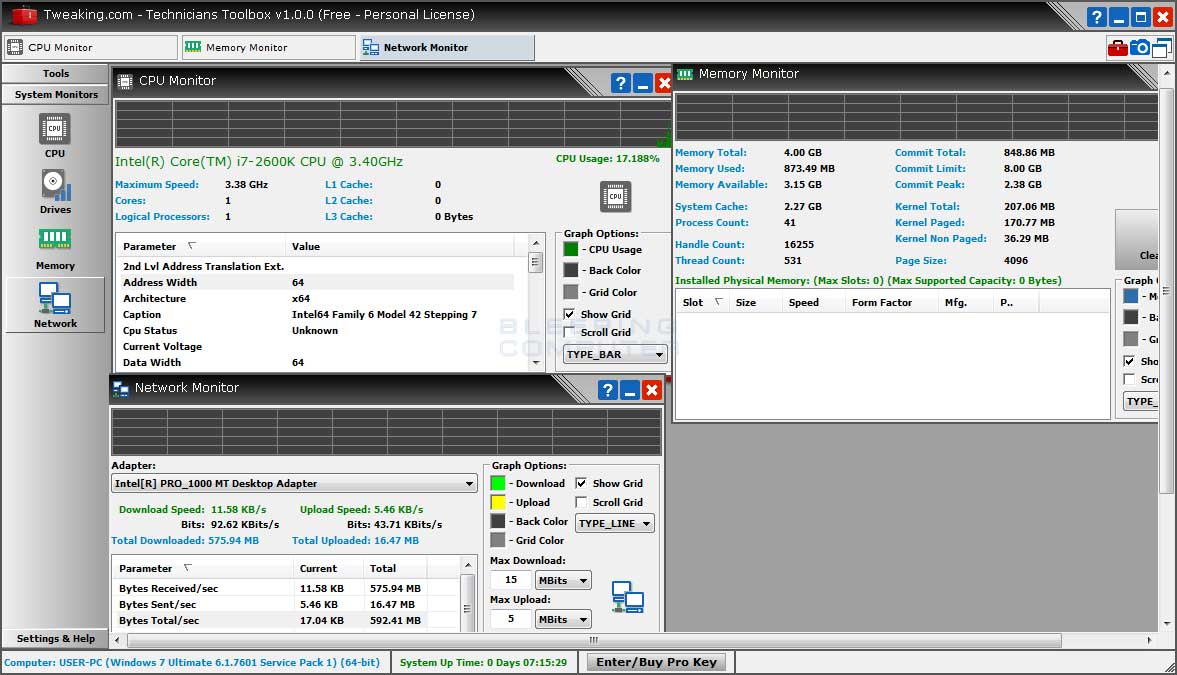Open the Memory Monitor graph type dropdown
Screen dimensions: 1177x675
(x=1140, y=402)
